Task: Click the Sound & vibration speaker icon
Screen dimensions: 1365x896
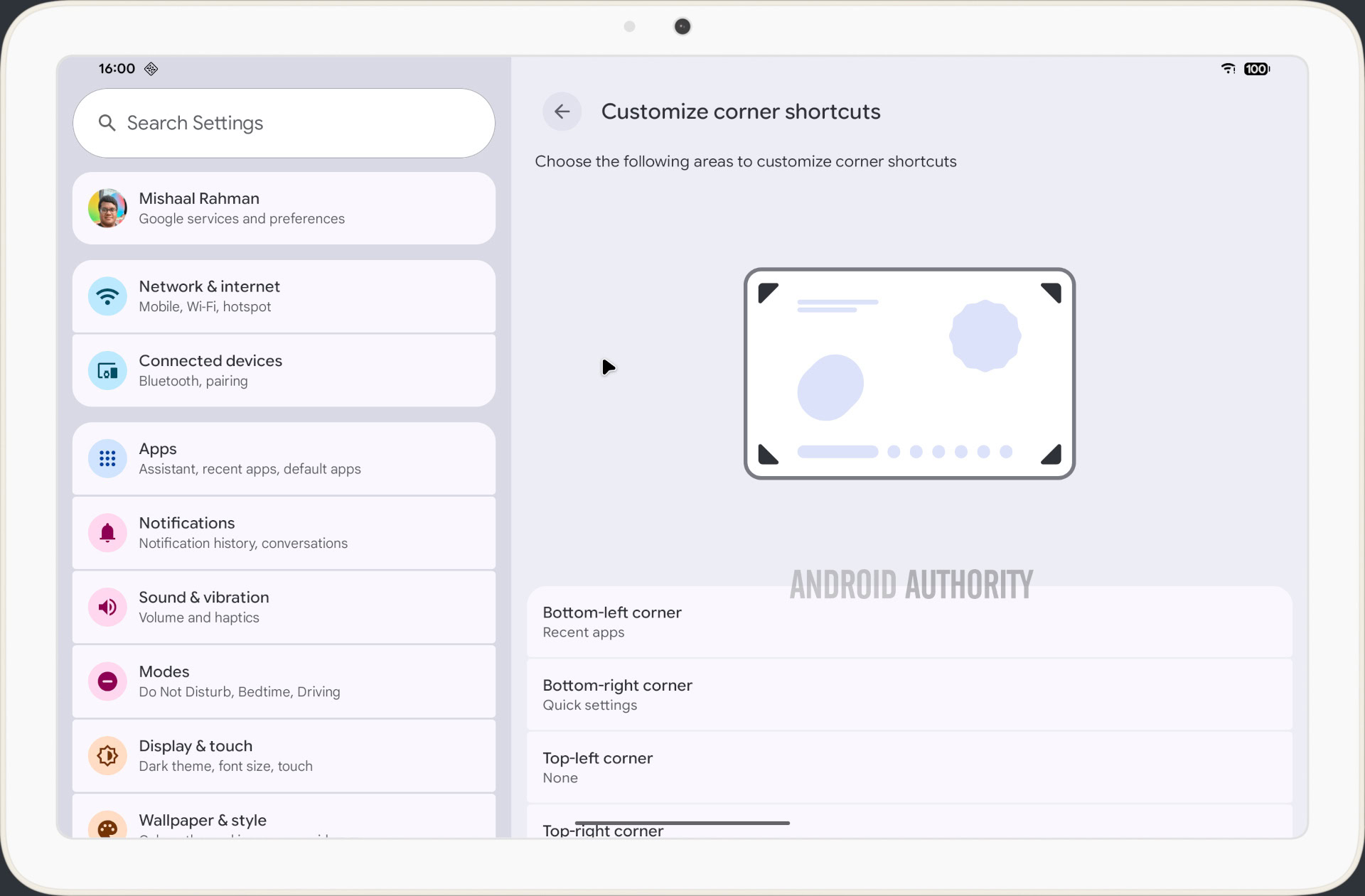Action: [x=107, y=608]
